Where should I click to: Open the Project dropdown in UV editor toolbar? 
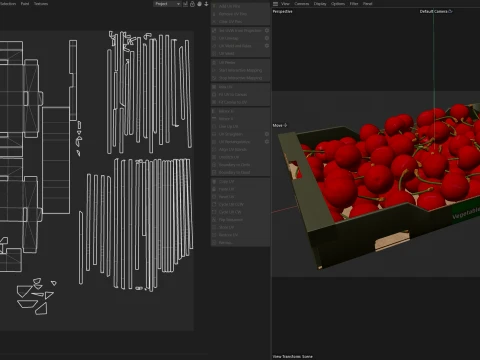click(167, 4)
